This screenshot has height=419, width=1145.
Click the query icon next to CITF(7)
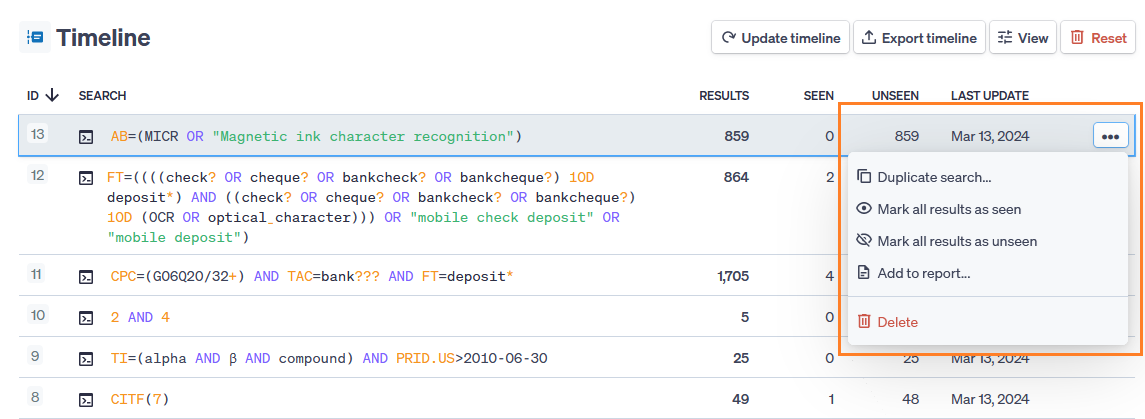pos(86,400)
